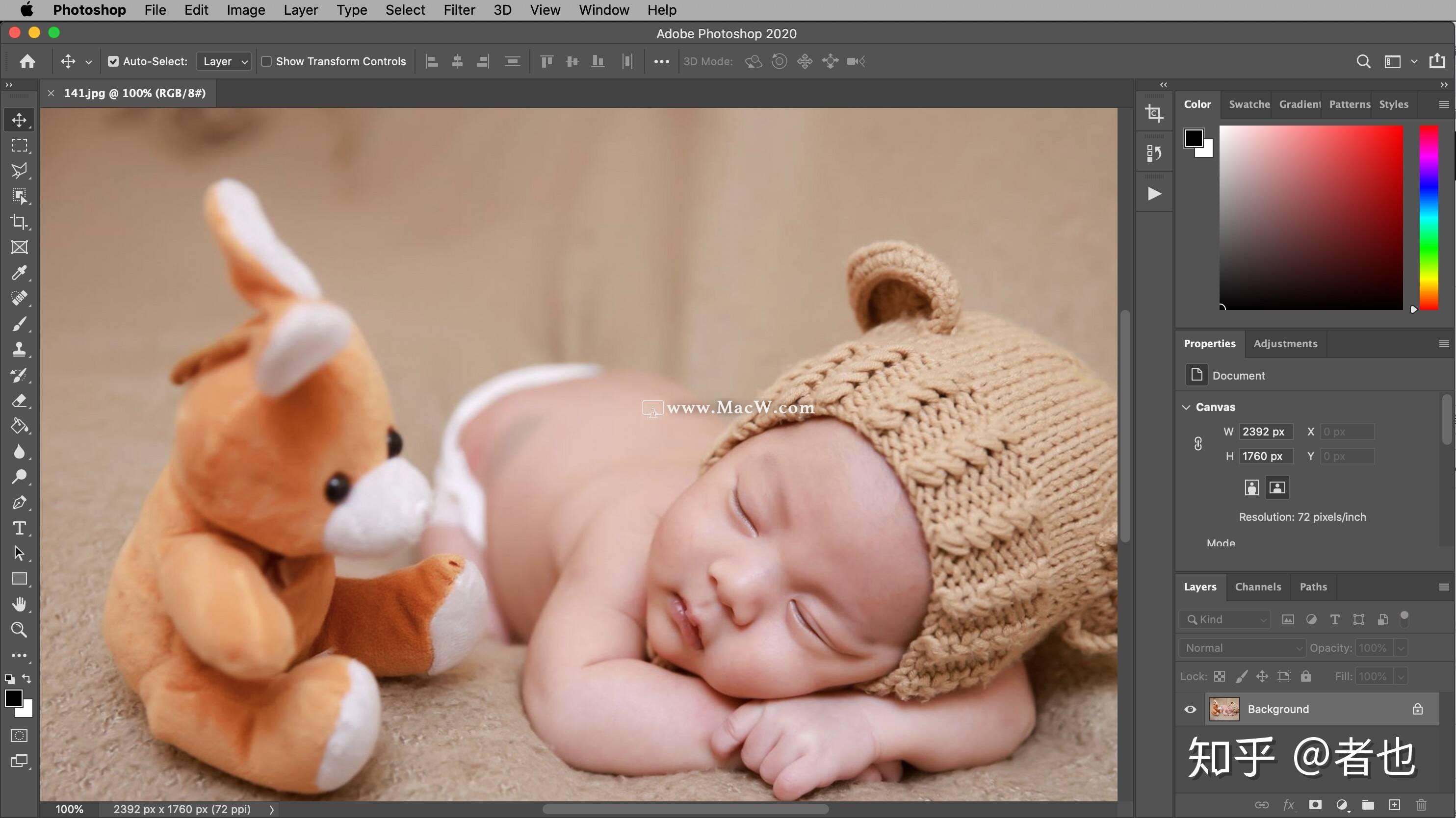The image size is (1456, 818).
Task: Collapse the Canvas section
Action: coord(1186,408)
